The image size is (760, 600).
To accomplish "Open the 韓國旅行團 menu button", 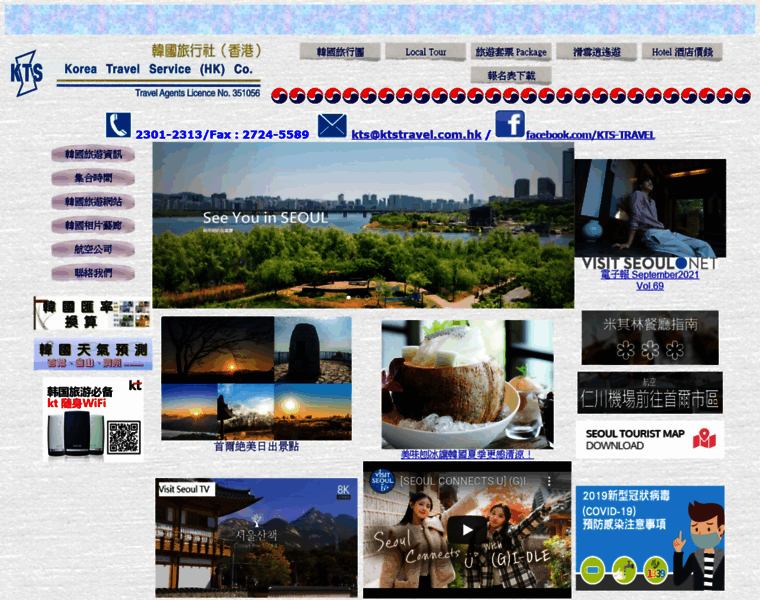I will coord(340,52).
